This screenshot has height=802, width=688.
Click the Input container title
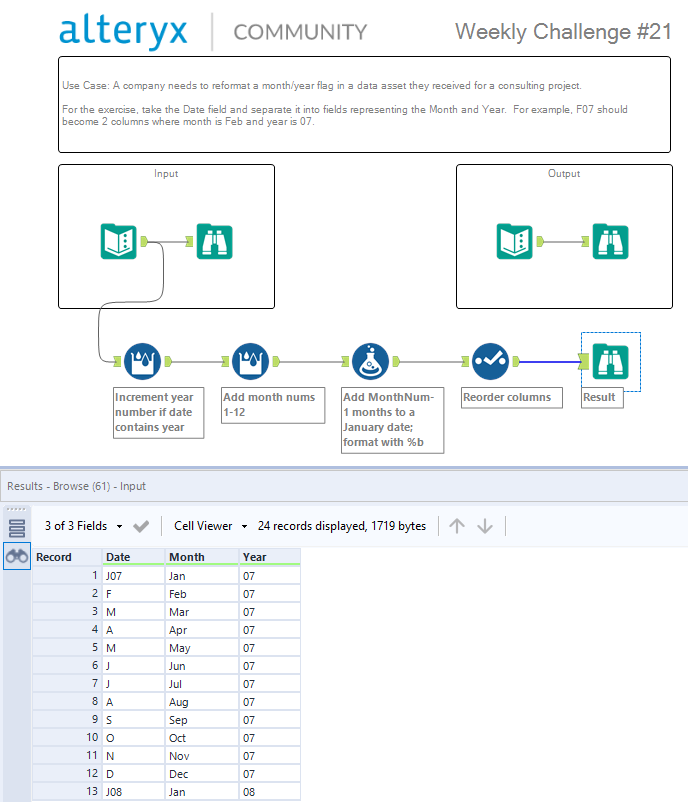tap(166, 173)
